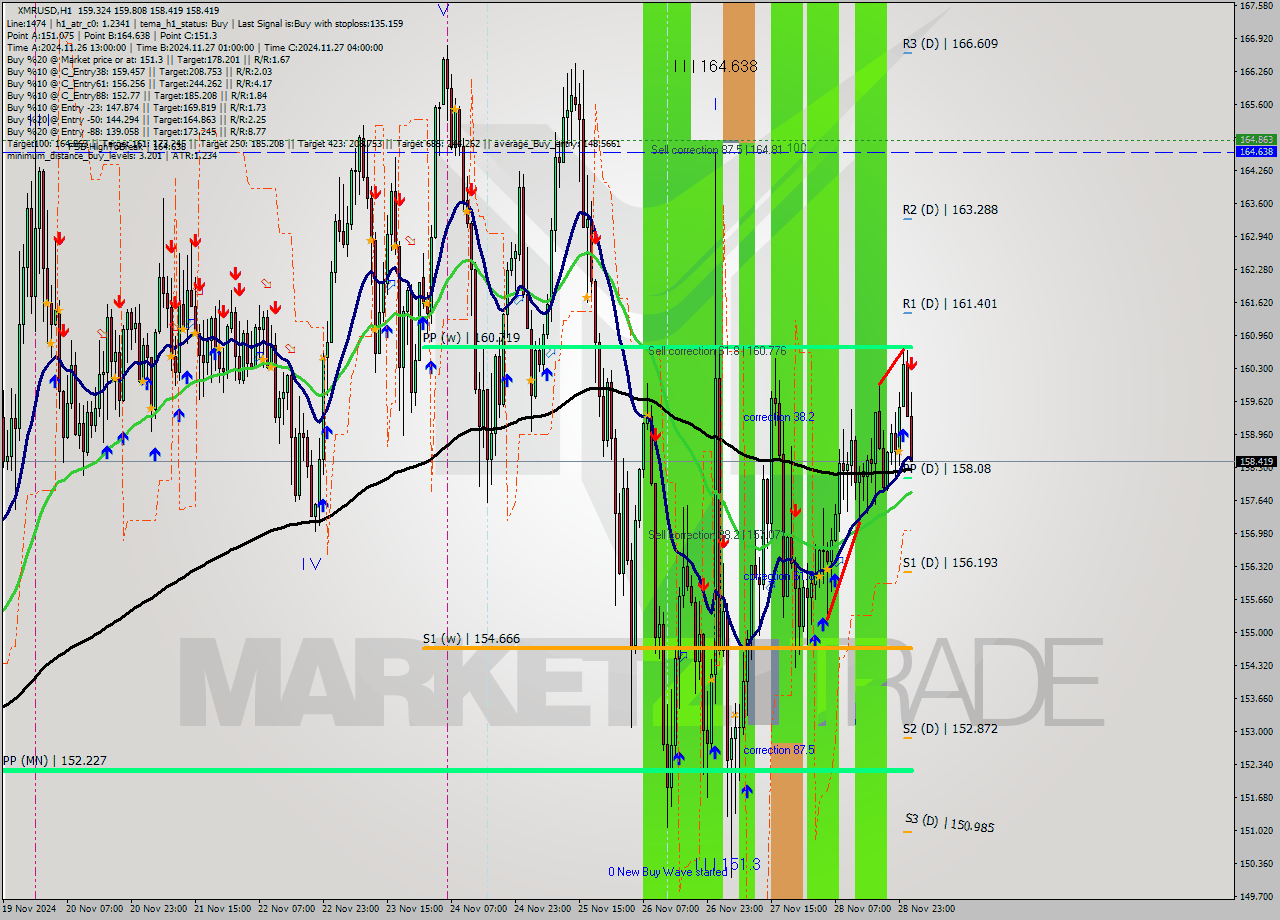Select the 166.260 price axis value
Image resolution: width=1280 pixels, height=920 pixels.
[1256, 72]
